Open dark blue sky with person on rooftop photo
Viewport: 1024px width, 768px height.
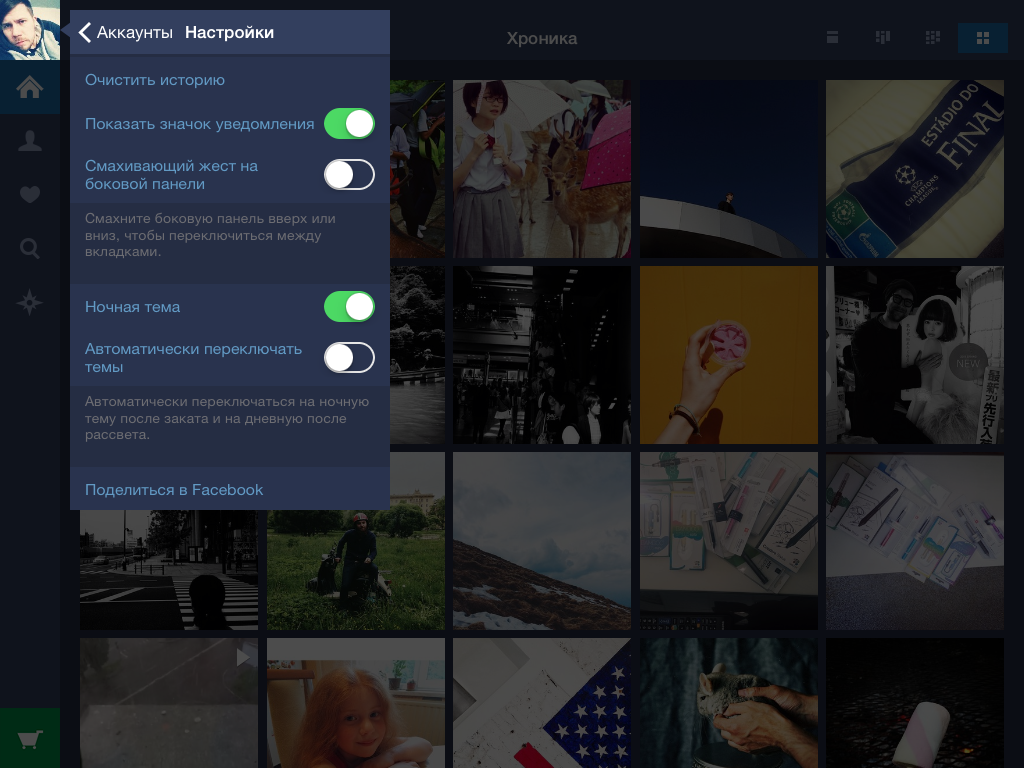click(x=729, y=168)
